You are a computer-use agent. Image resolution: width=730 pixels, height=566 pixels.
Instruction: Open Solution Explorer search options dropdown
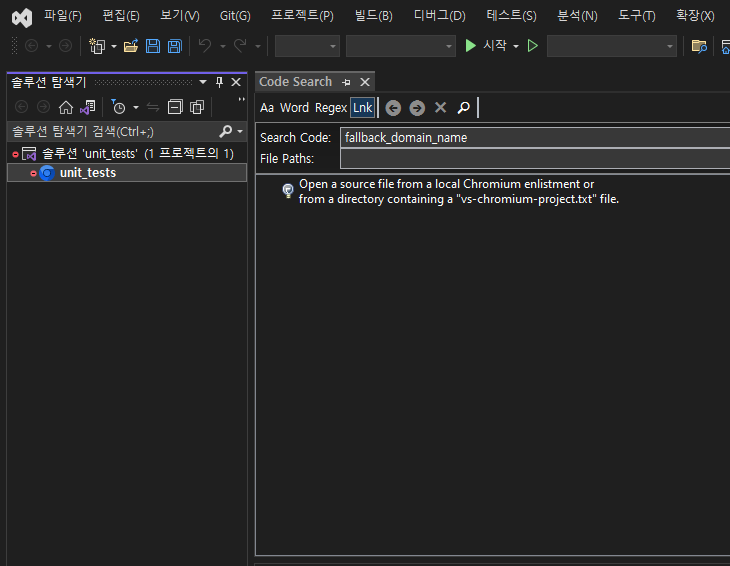point(240,132)
